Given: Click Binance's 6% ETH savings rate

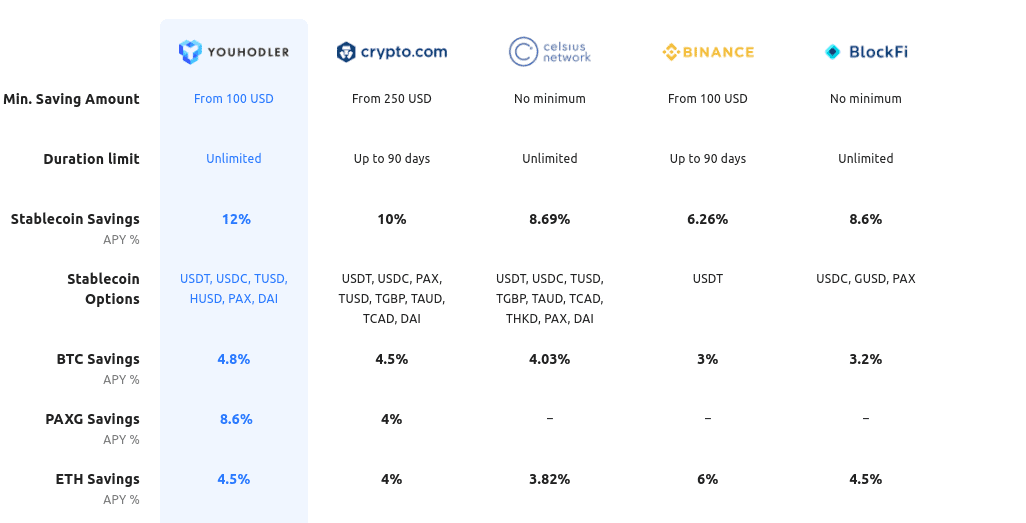Looking at the screenshot, I should 708,479.
